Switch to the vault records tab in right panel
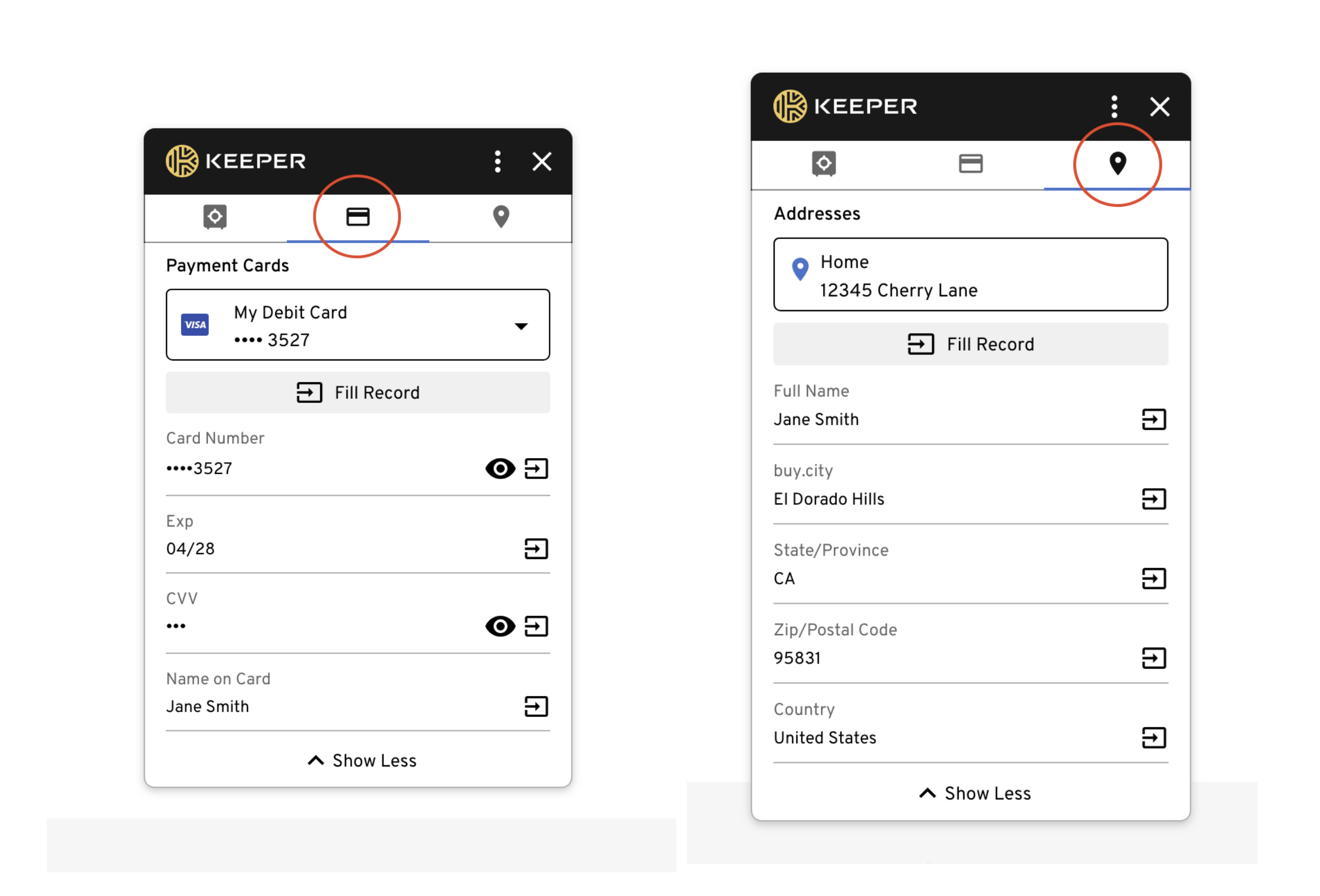Screen dimensions: 1320x896 click(824, 164)
